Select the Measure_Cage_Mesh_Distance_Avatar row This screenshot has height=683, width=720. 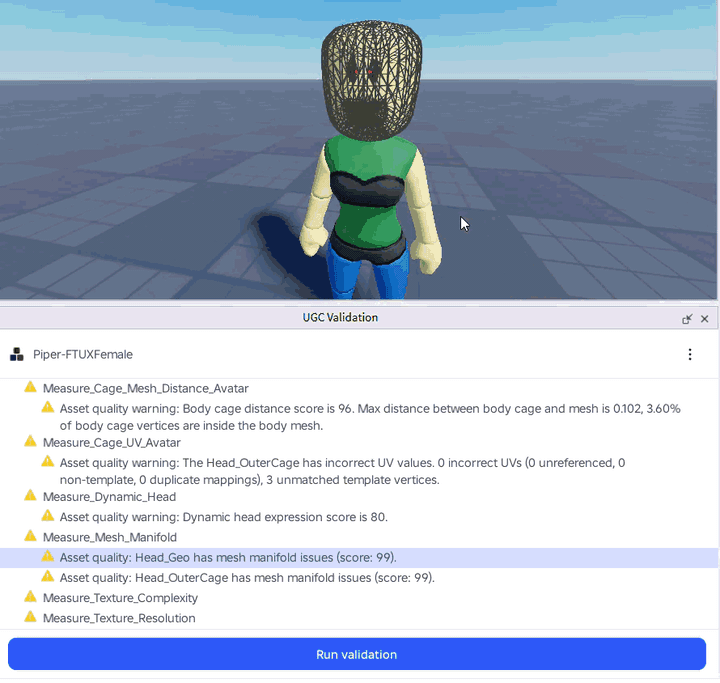pyautogui.click(x=359, y=389)
